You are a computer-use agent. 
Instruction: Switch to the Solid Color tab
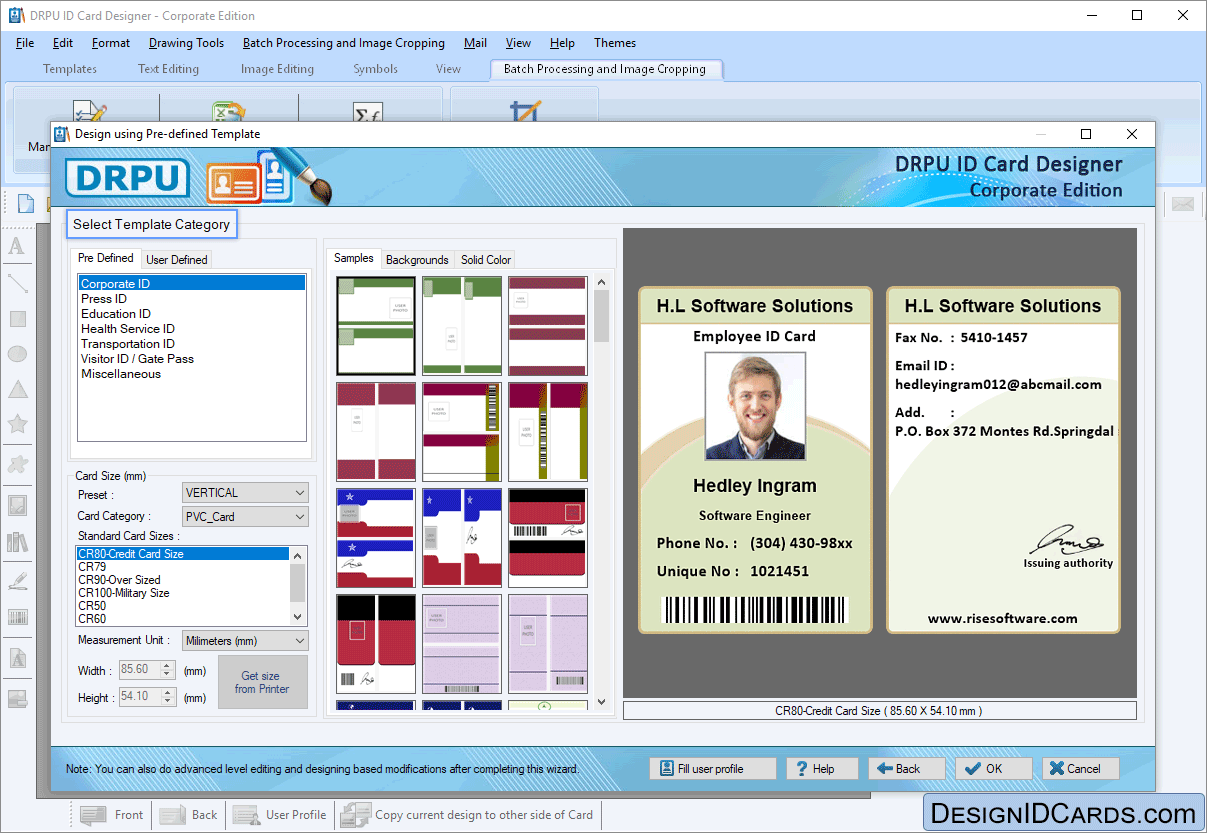486,259
